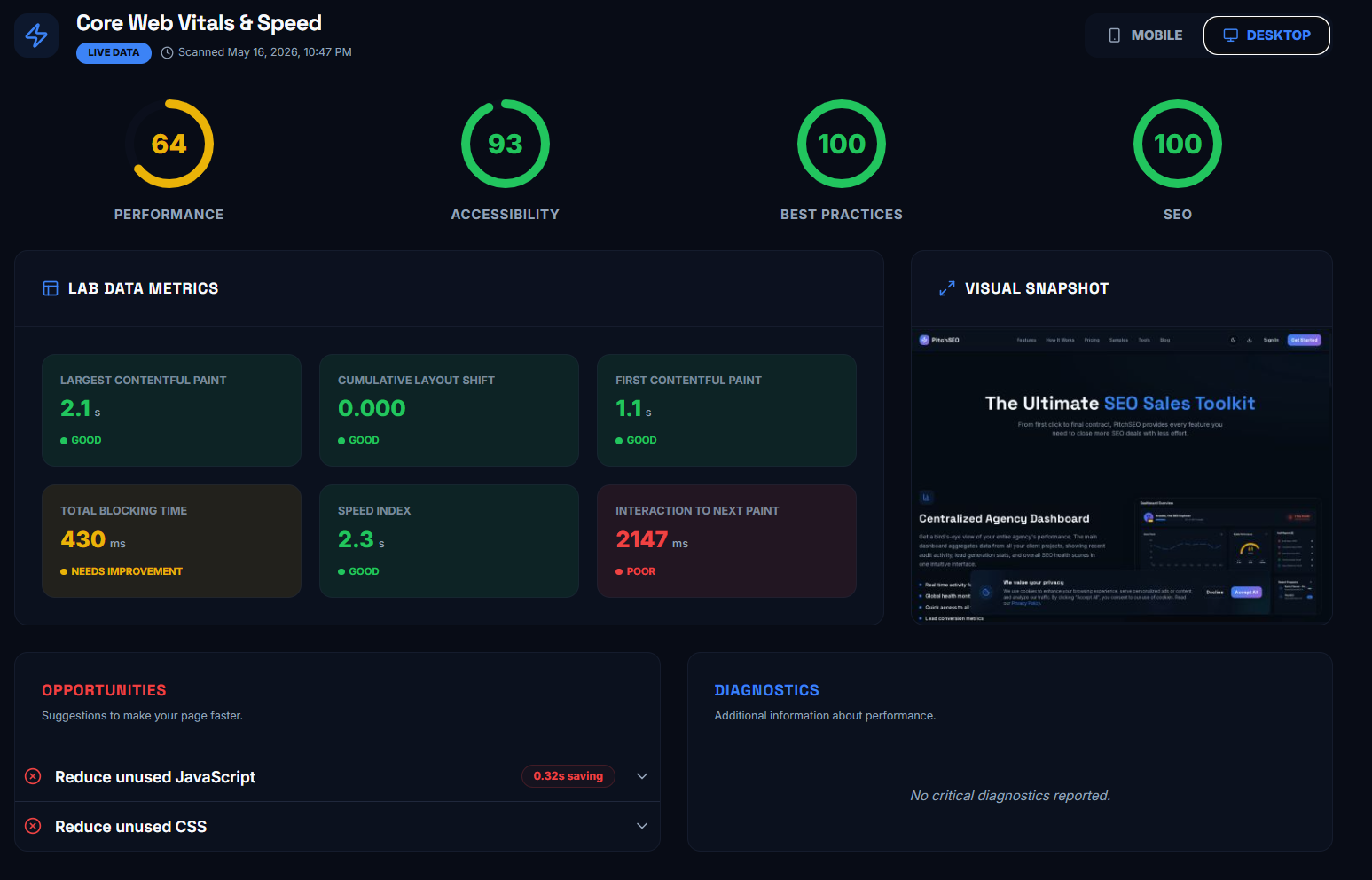Click the ACCESSIBILITY label

coord(506,215)
